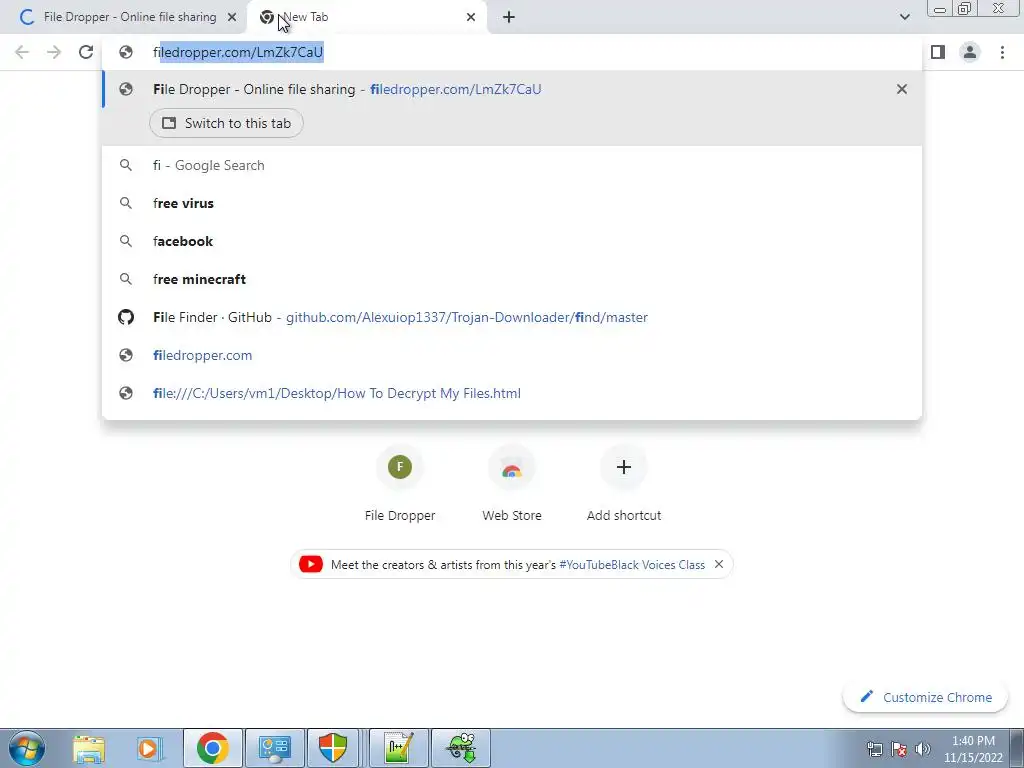Open the Windows Start menu

26,748
